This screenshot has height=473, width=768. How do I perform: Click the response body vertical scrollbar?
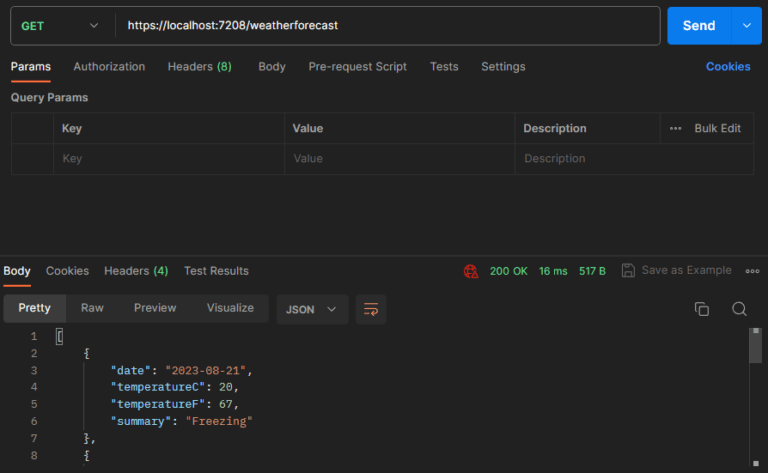pos(756,397)
